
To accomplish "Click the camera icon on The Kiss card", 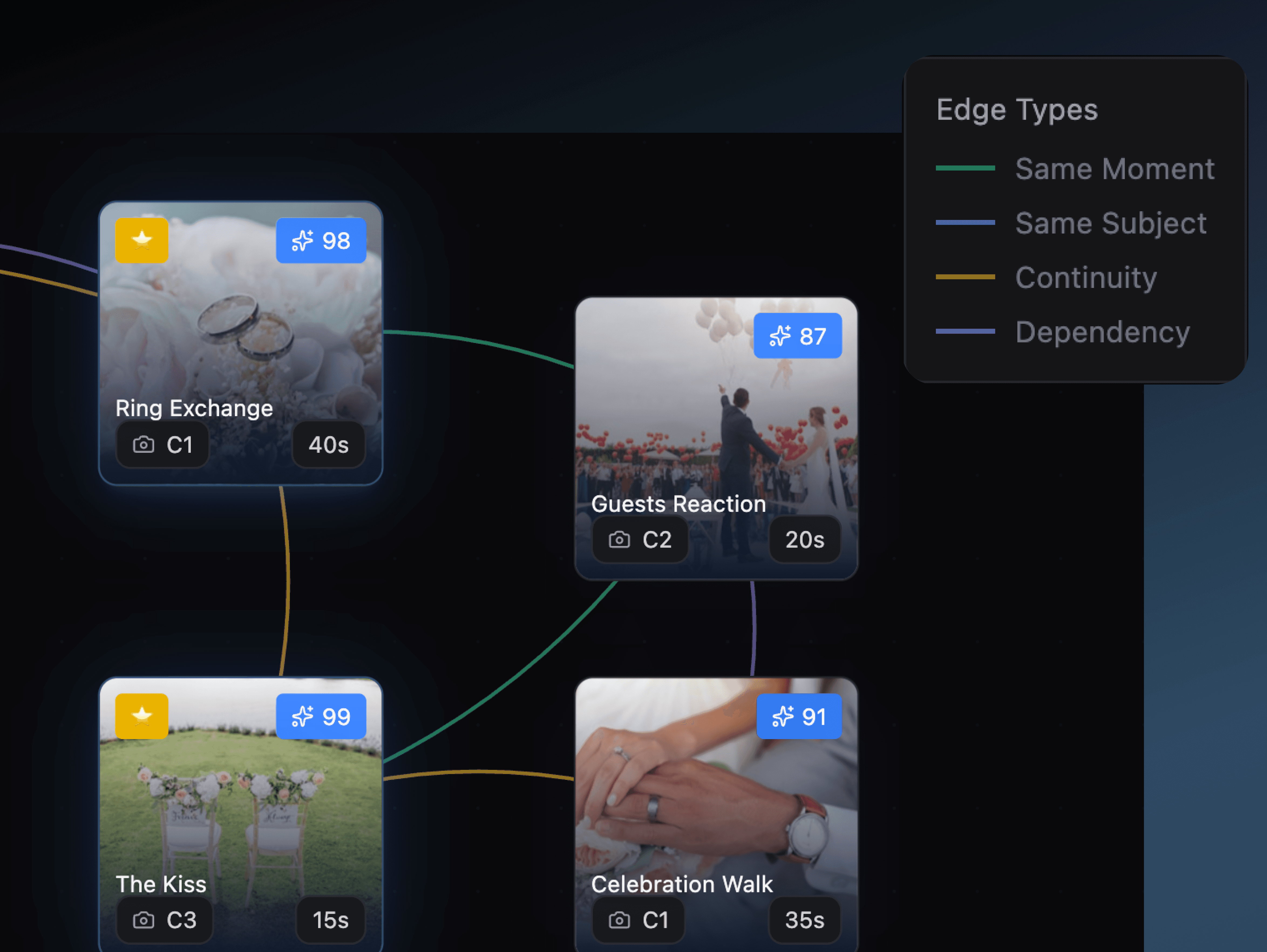I will point(143,920).
